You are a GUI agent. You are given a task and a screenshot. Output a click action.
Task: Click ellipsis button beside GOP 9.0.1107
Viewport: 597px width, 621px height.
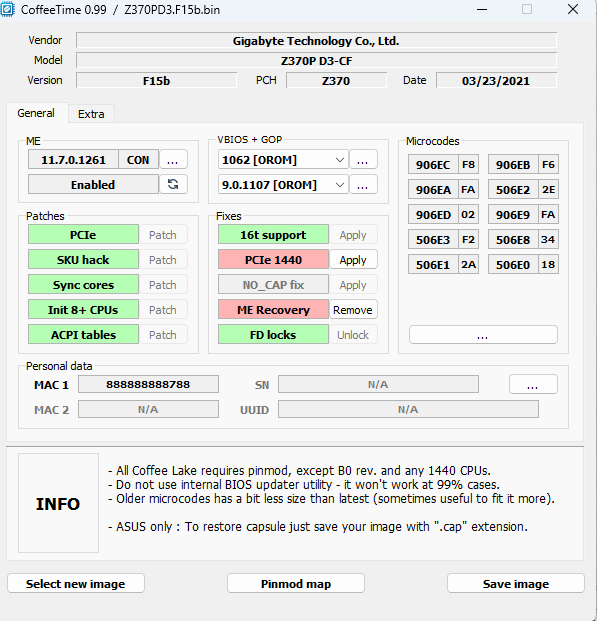click(x=363, y=185)
